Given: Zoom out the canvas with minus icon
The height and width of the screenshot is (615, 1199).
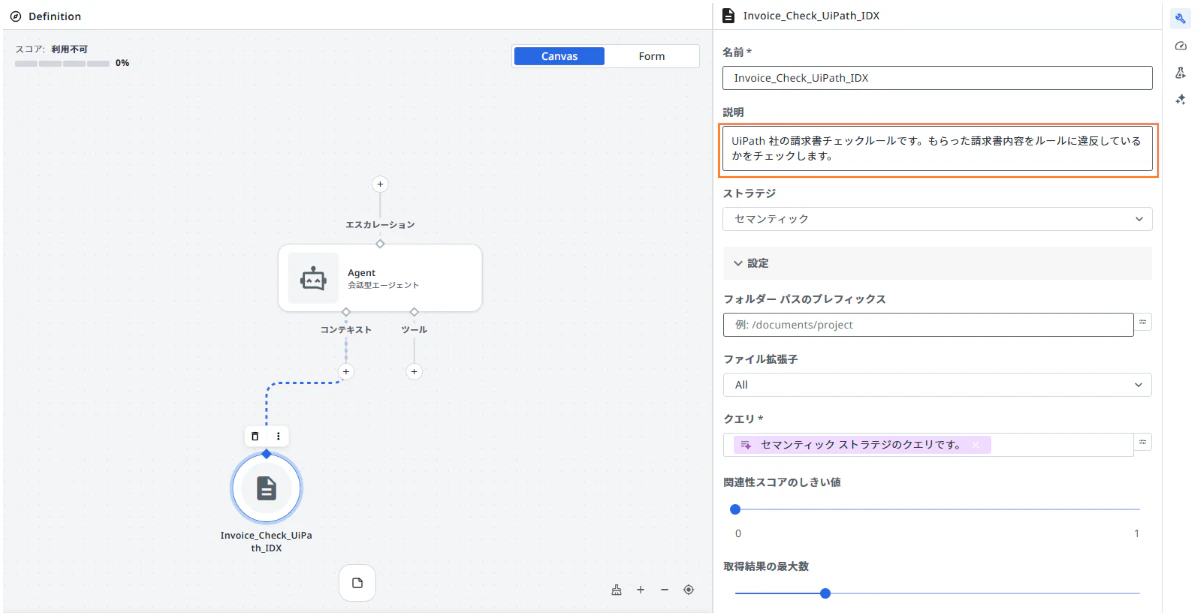Looking at the screenshot, I should click(664, 590).
